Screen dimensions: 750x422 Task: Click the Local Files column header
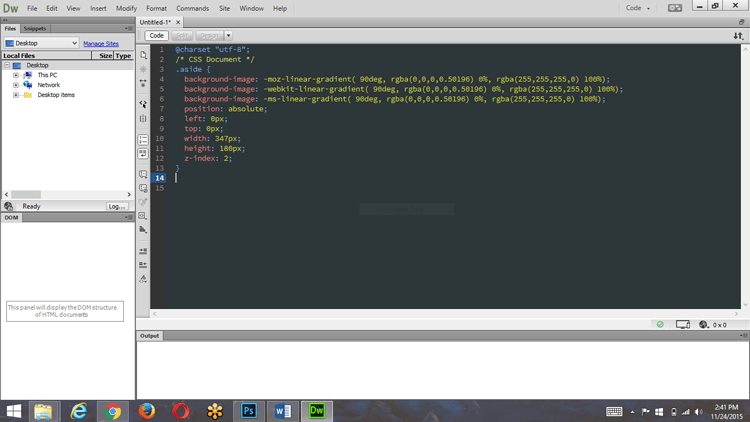coord(47,56)
